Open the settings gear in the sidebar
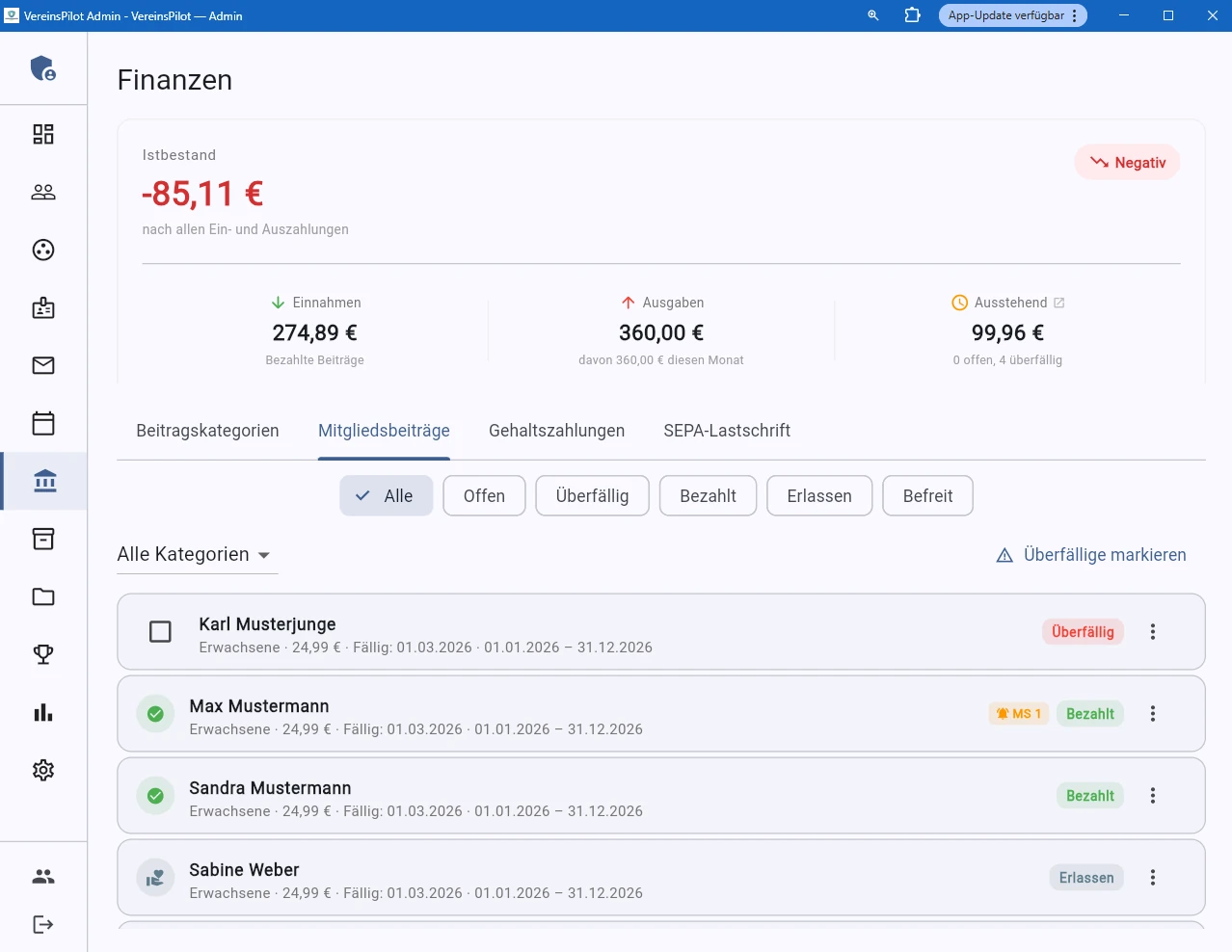Screen dimensions: 1232x952 (x=42, y=770)
